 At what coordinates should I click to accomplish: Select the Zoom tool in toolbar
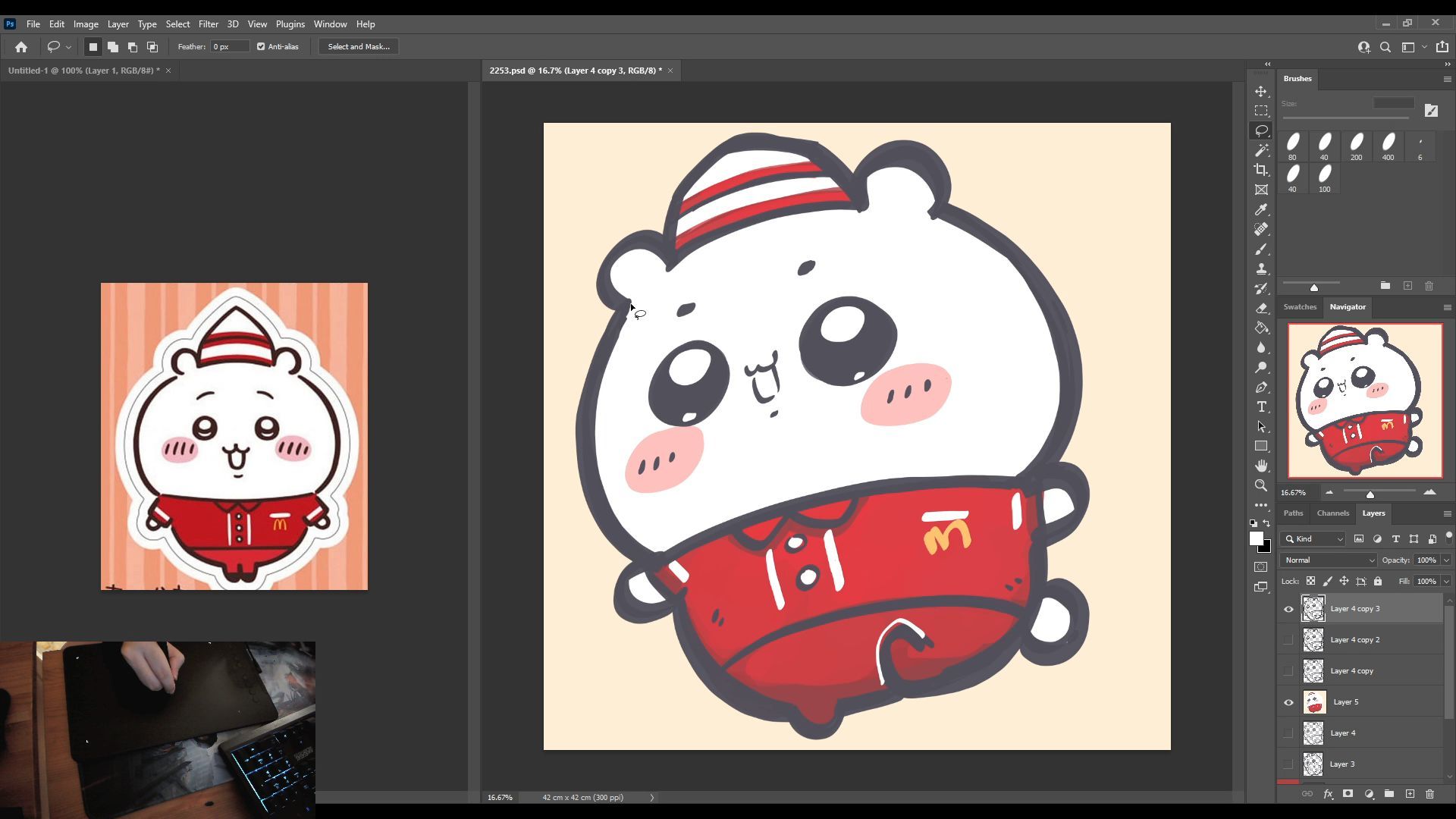click(x=1261, y=485)
